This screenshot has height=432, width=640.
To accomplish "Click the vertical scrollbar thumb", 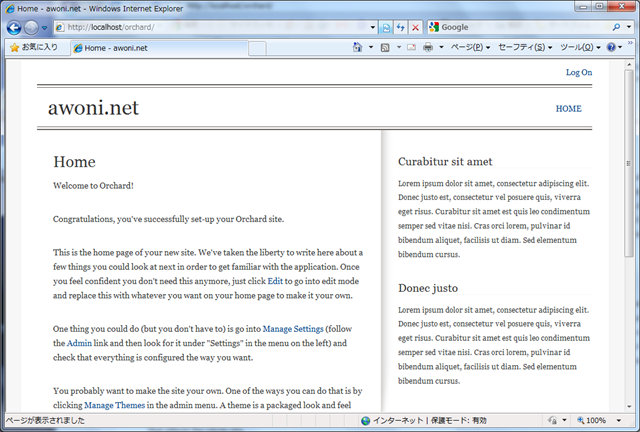I will click(x=629, y=163).
